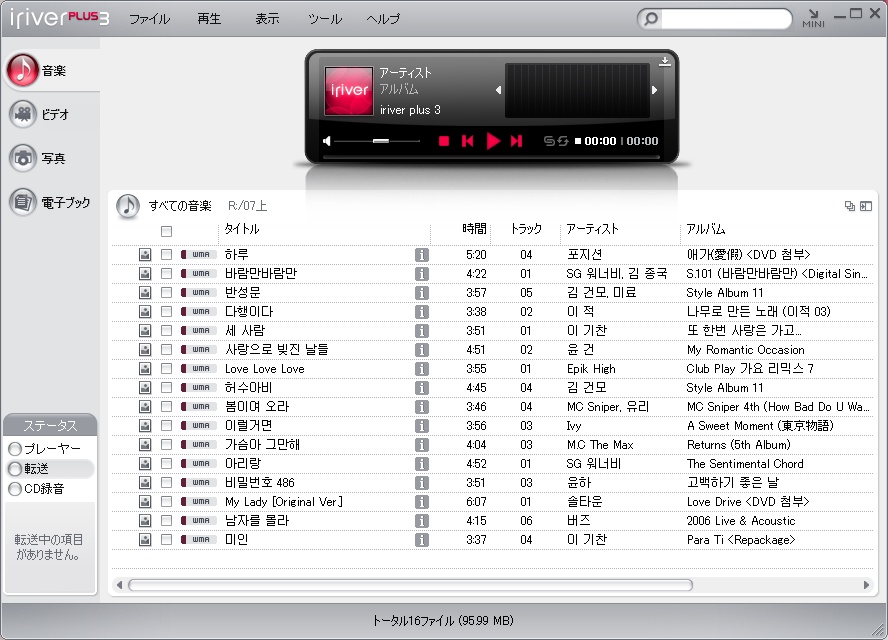
Task: Check the box for Love Love Love
Action: [166, 369]
